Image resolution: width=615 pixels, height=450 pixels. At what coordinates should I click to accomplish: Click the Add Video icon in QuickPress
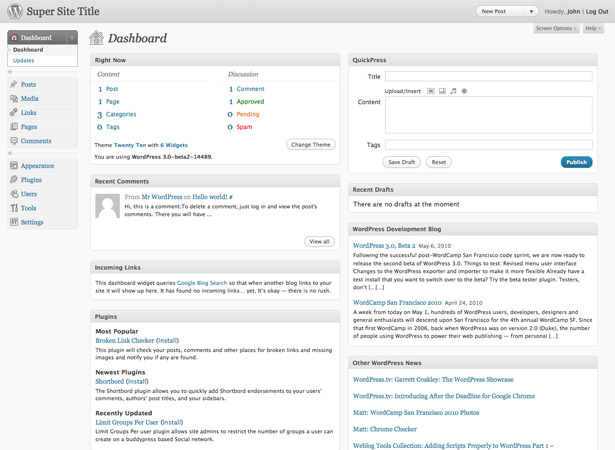[442, 91]
